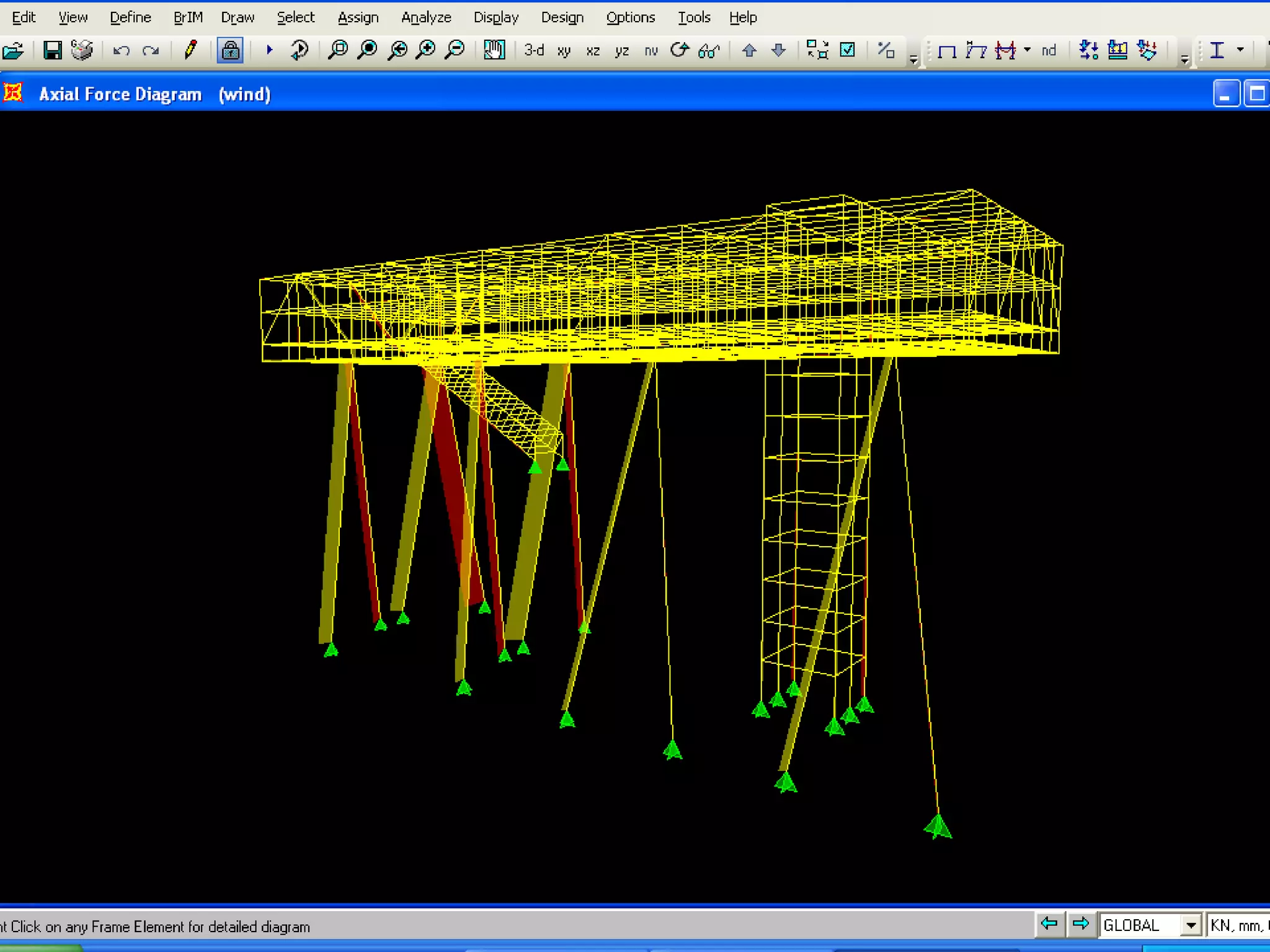Click the Lock/Unlock Model icon

point(230,50)
